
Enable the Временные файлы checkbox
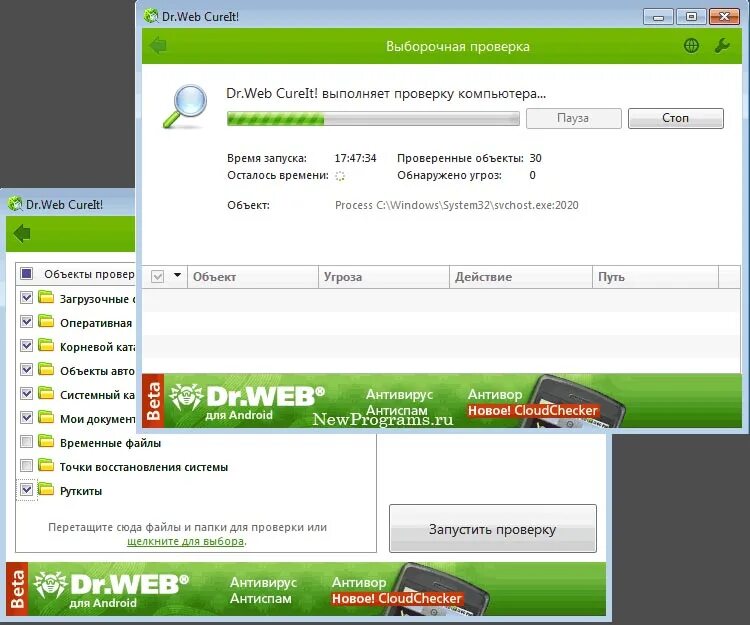tap(27, 441)
